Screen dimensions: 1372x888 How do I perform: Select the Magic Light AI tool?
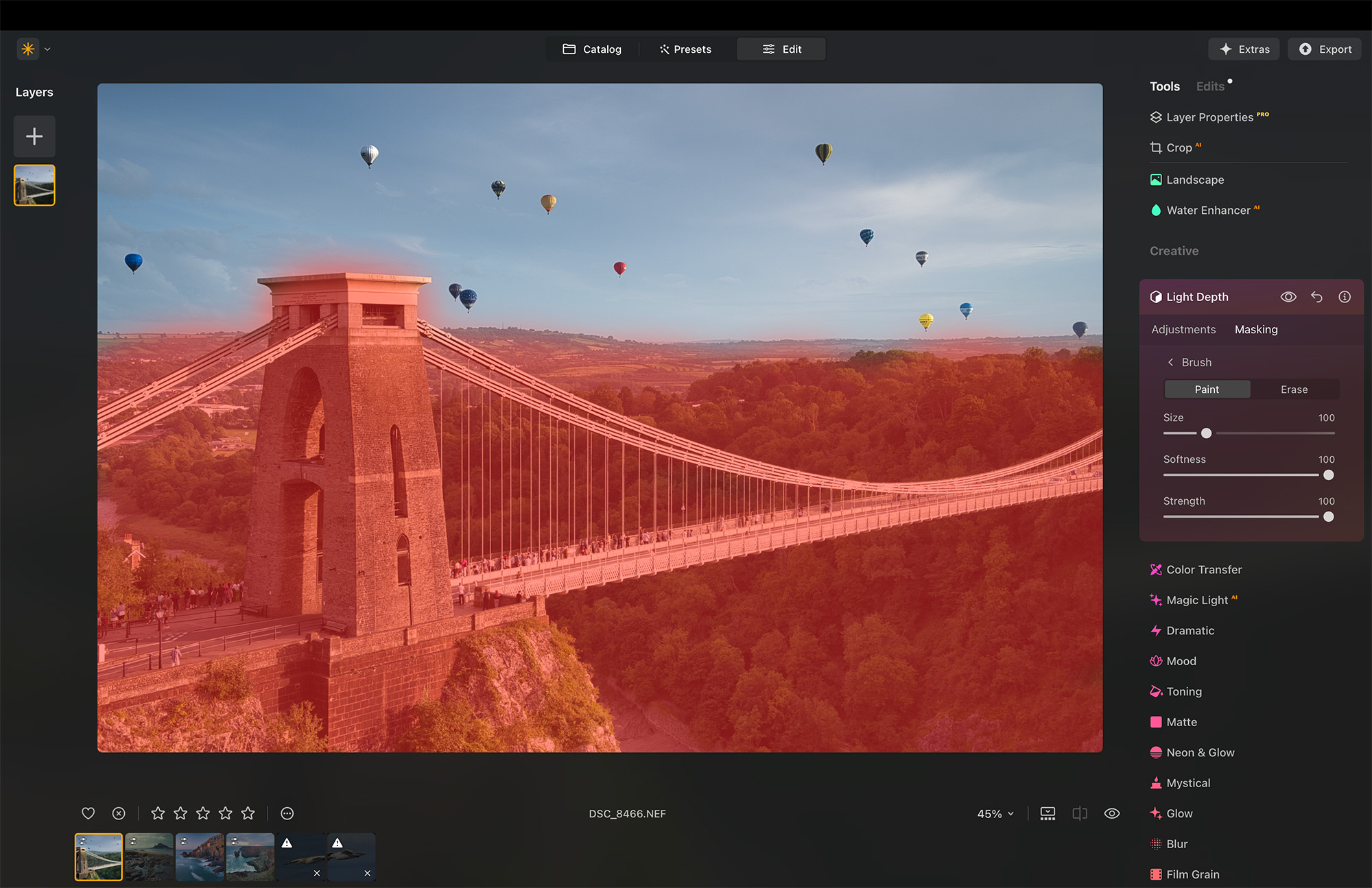[x=1198, y=600]
